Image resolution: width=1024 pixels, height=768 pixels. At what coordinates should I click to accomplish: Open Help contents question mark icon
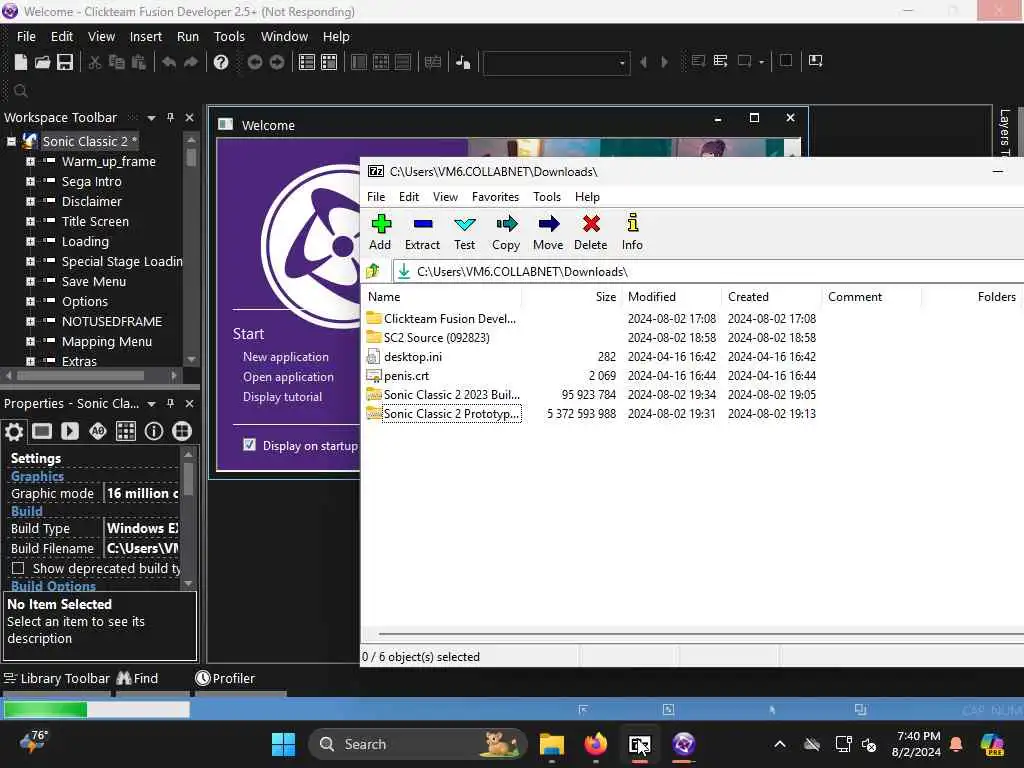point(221,62)
